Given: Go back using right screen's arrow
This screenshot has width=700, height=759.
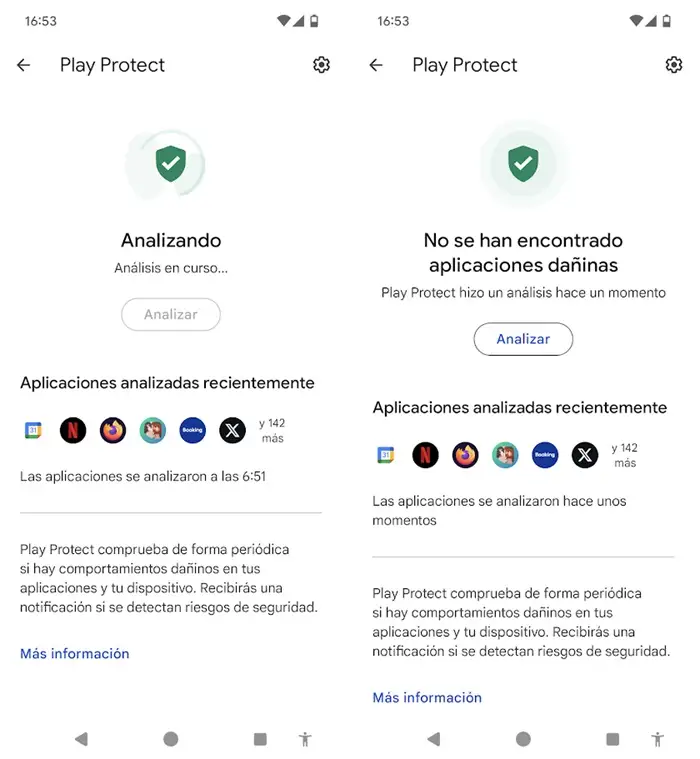Looking at the screenshot, I should click(x=376, y=65).
